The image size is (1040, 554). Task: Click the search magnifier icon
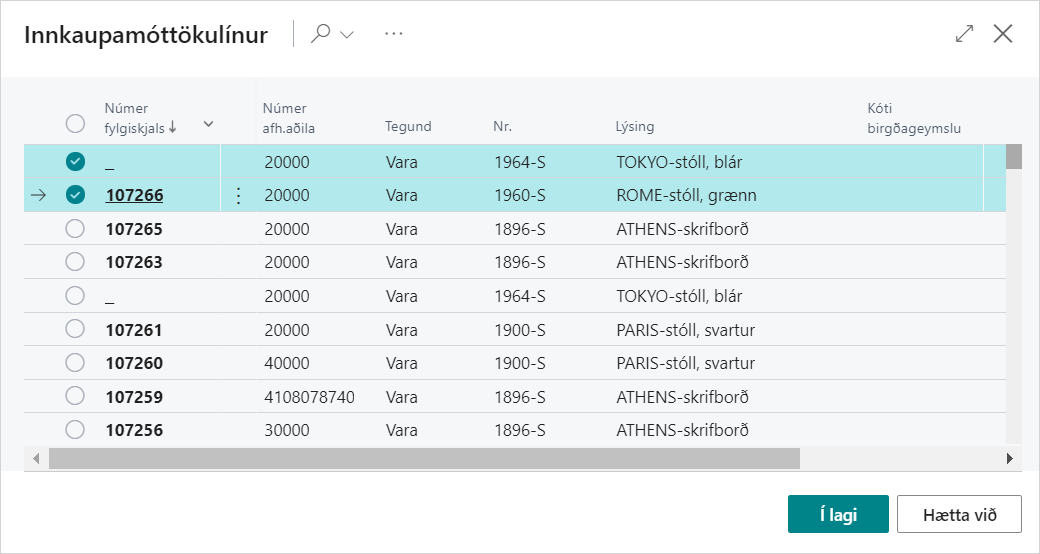click(321, 34)
